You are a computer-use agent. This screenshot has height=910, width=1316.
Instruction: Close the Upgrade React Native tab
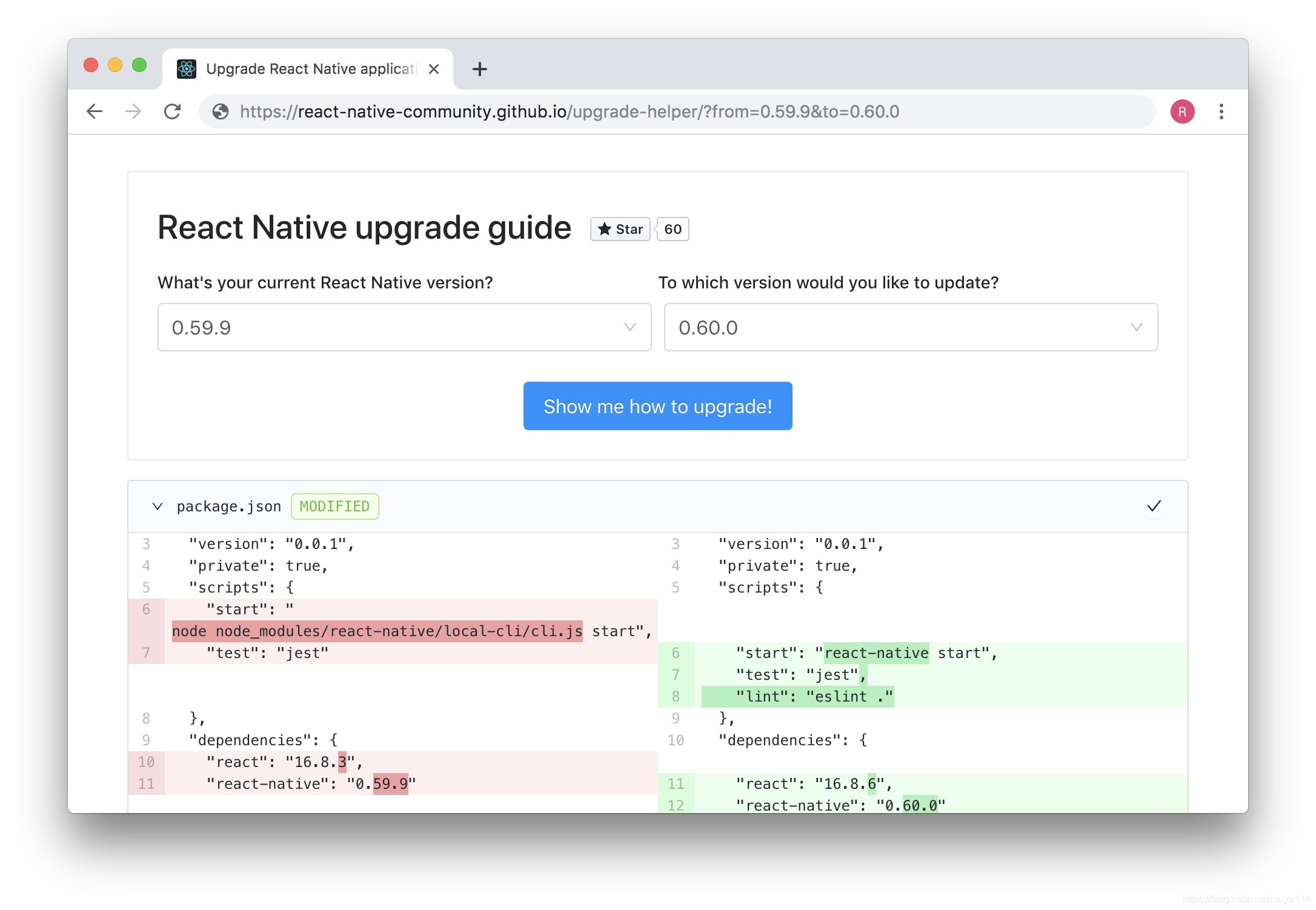[434, 69]
